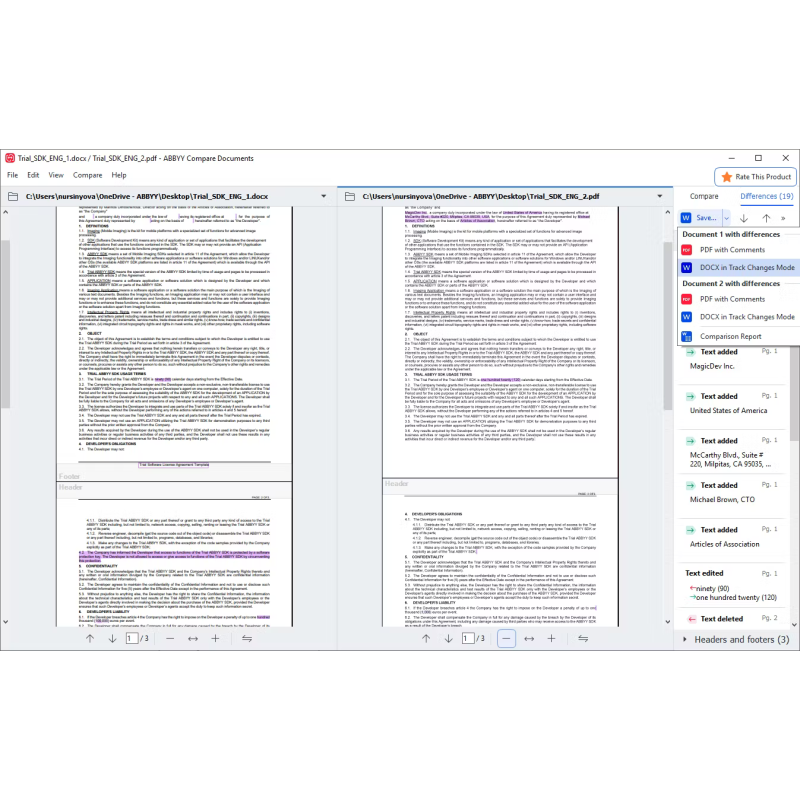Expand Headers and footers (3) section
Screen dimensions: 800x800
(x=740, y=639)
